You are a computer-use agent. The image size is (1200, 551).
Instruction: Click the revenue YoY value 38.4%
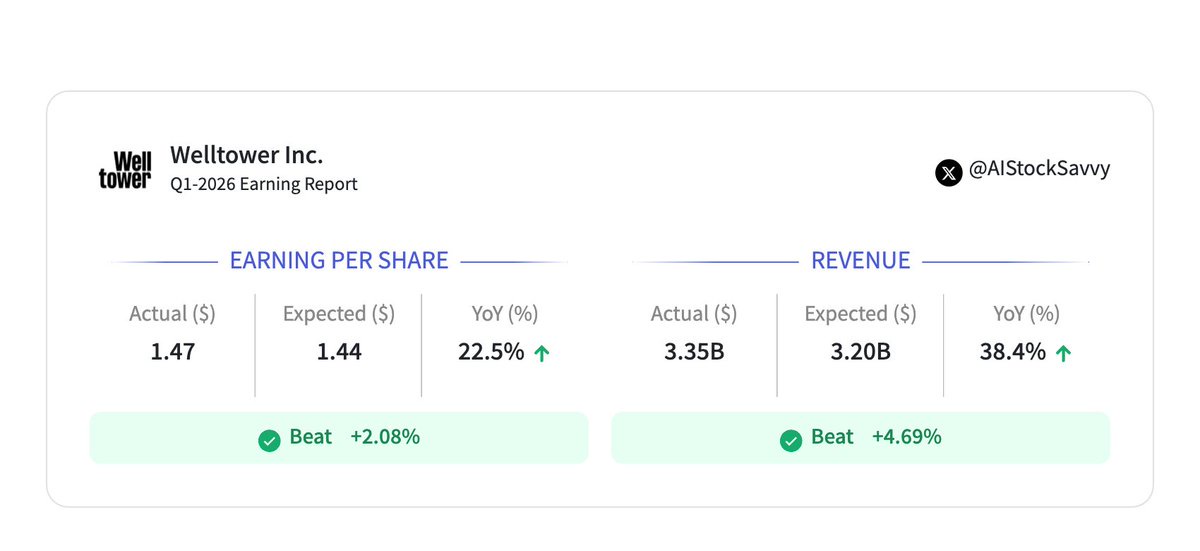(x=1013, y=352)
